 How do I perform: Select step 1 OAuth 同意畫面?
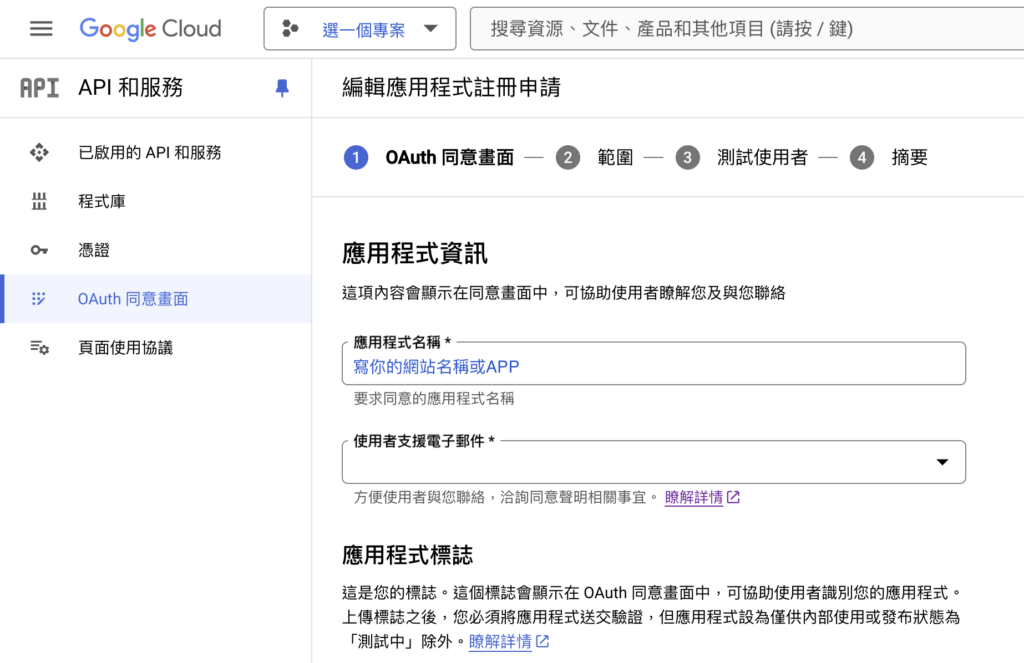tap(430, 157)
